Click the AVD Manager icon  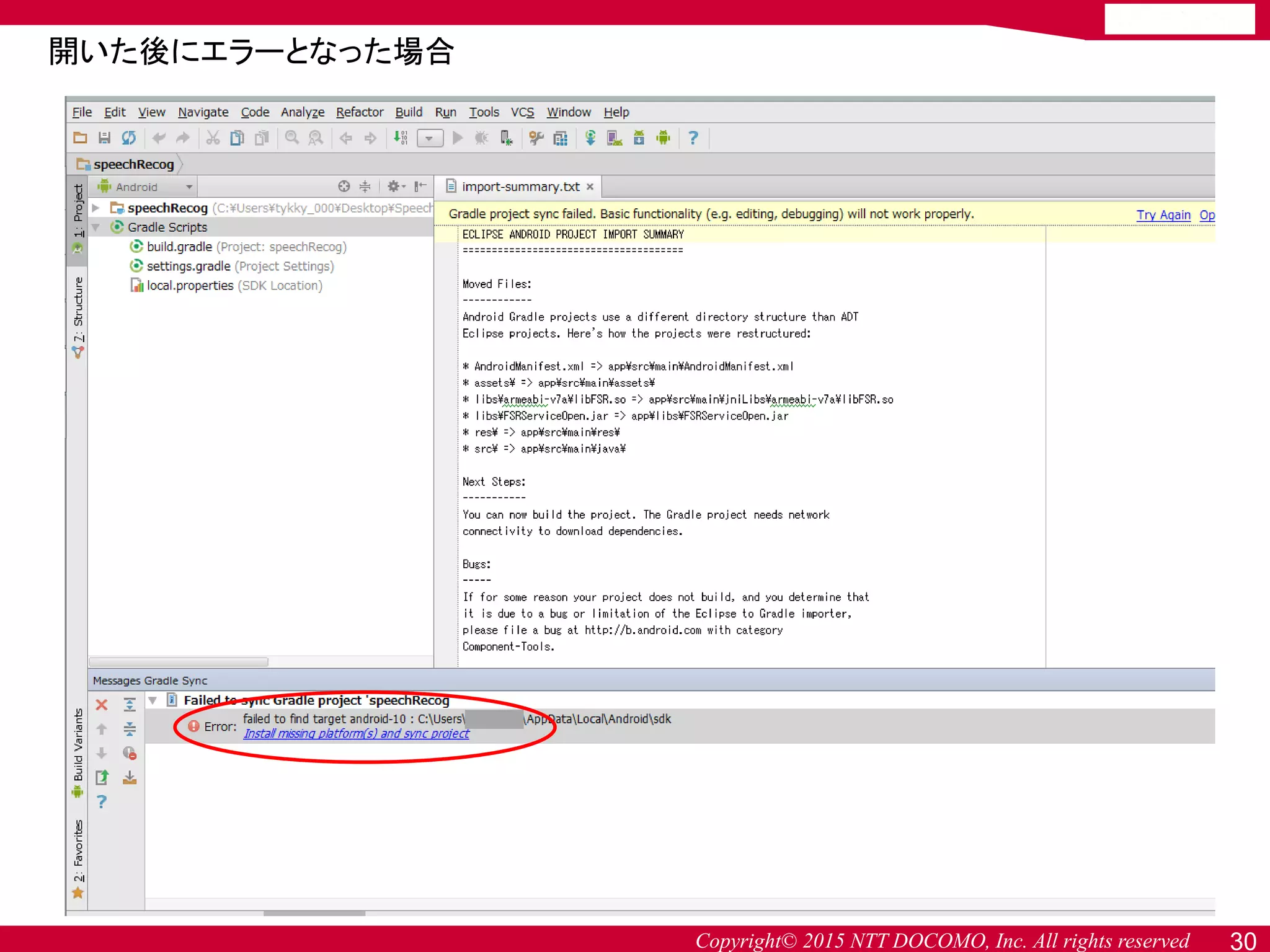click(615, 138)
